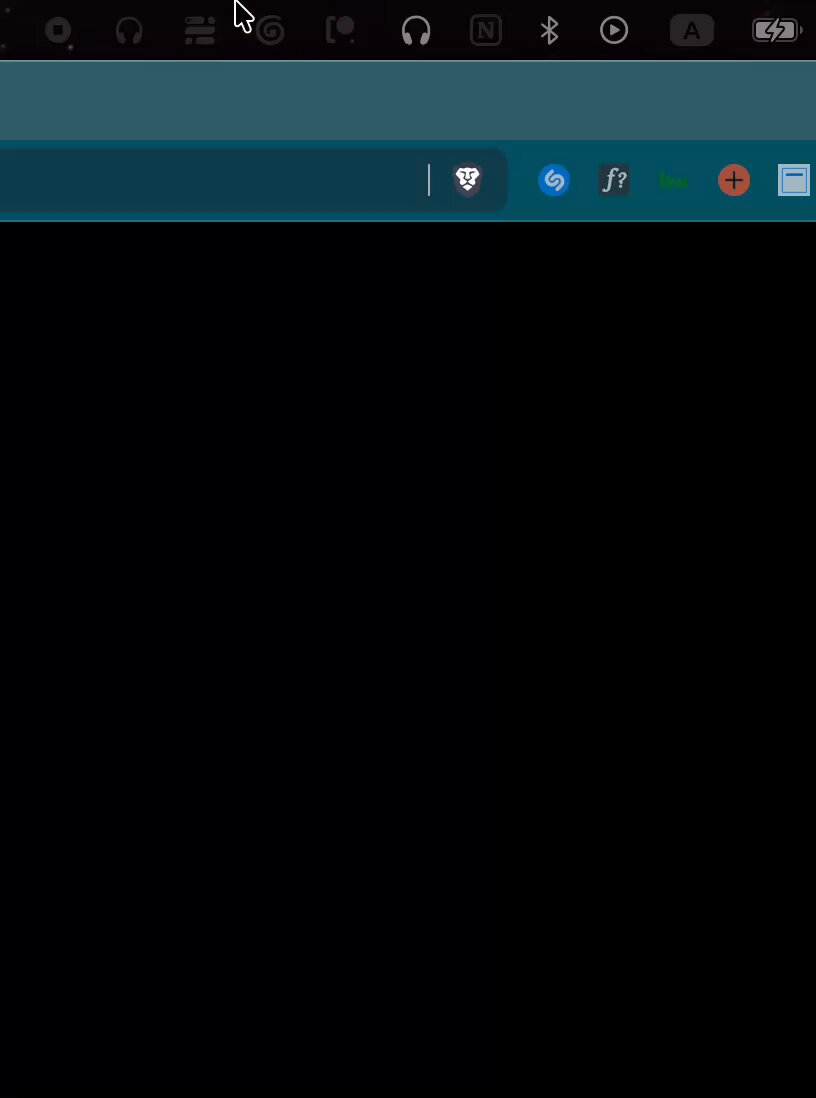Open the Notion menu bar icon
This screenshot has width=816, height=1098.
[486, 31]
